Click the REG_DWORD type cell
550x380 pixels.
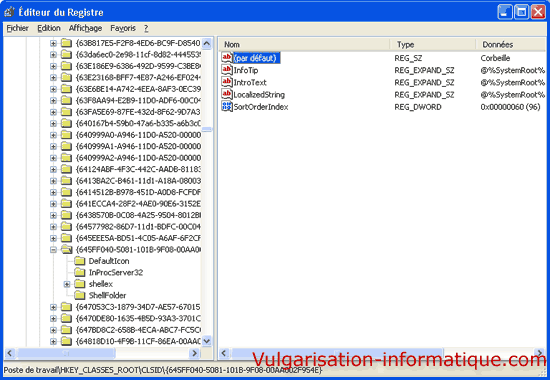click(x=418, y=107)
